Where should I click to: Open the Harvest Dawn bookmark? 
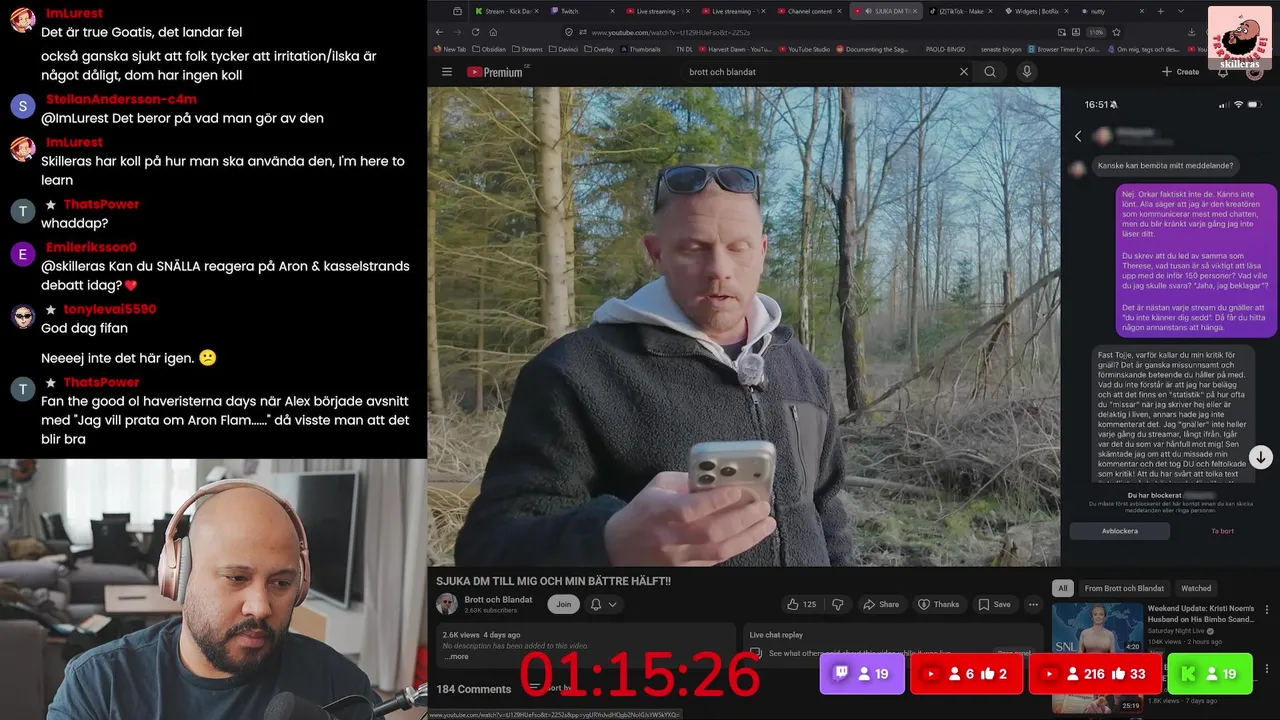(735, 49)
